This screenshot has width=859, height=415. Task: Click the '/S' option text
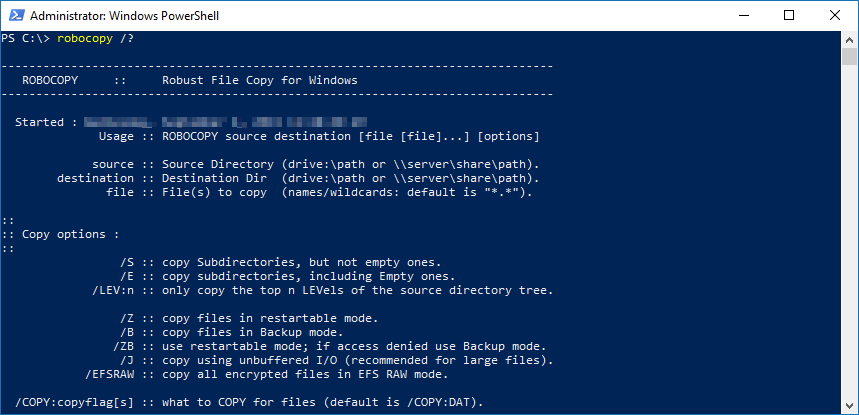(127, 262)
